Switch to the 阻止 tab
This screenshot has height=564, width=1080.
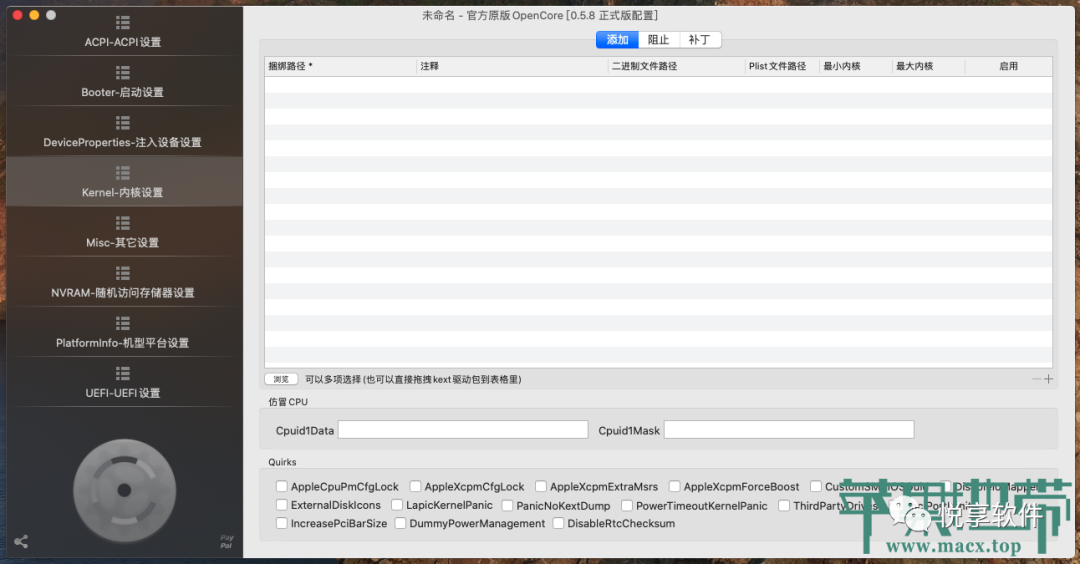pos(658,40)
